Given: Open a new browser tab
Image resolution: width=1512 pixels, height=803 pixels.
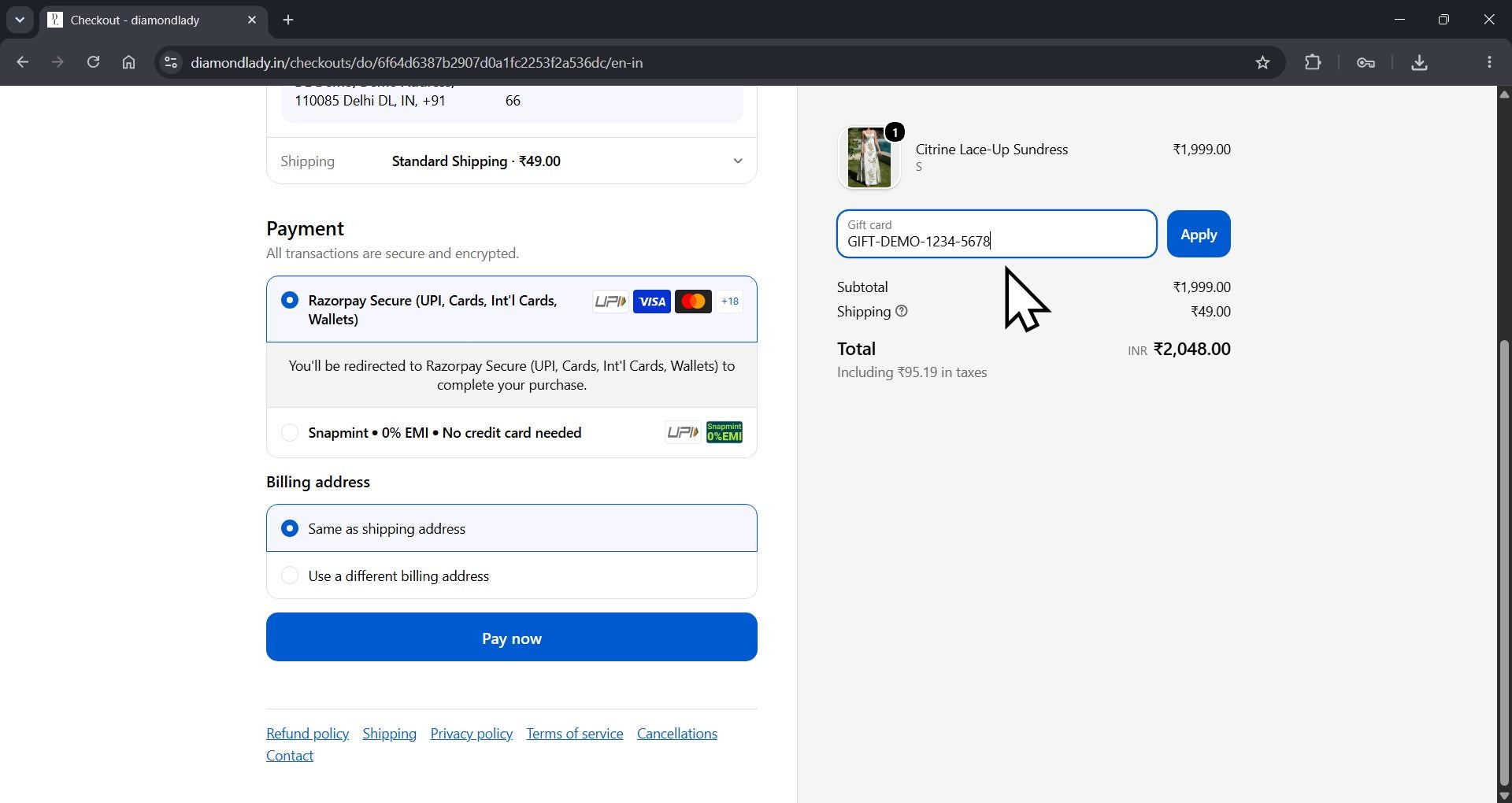Looking at the screenshot, I should [x=288, y=20].
